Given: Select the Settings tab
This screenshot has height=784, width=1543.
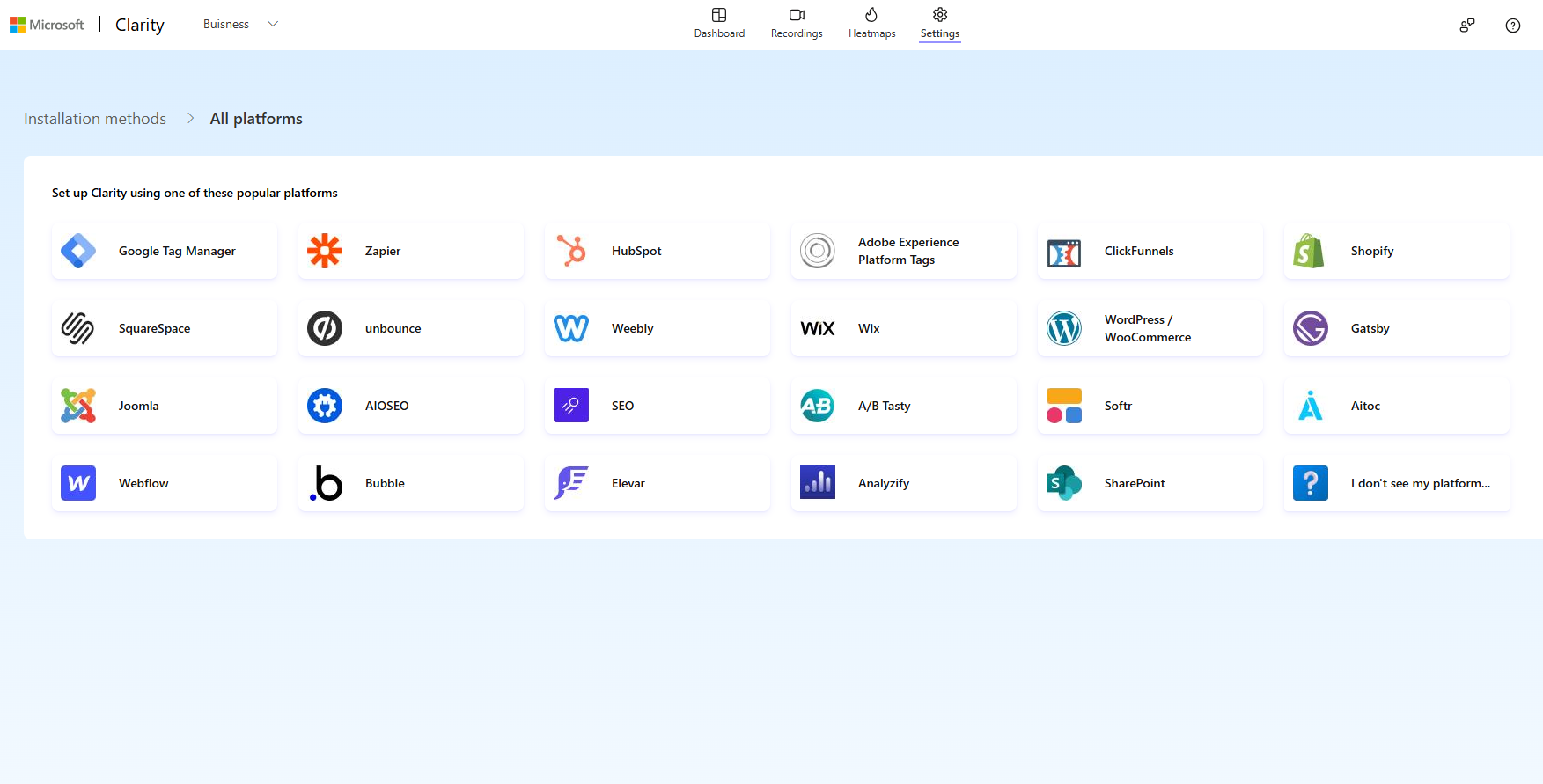Looking at the screenshot, I should tap(940, 24).
